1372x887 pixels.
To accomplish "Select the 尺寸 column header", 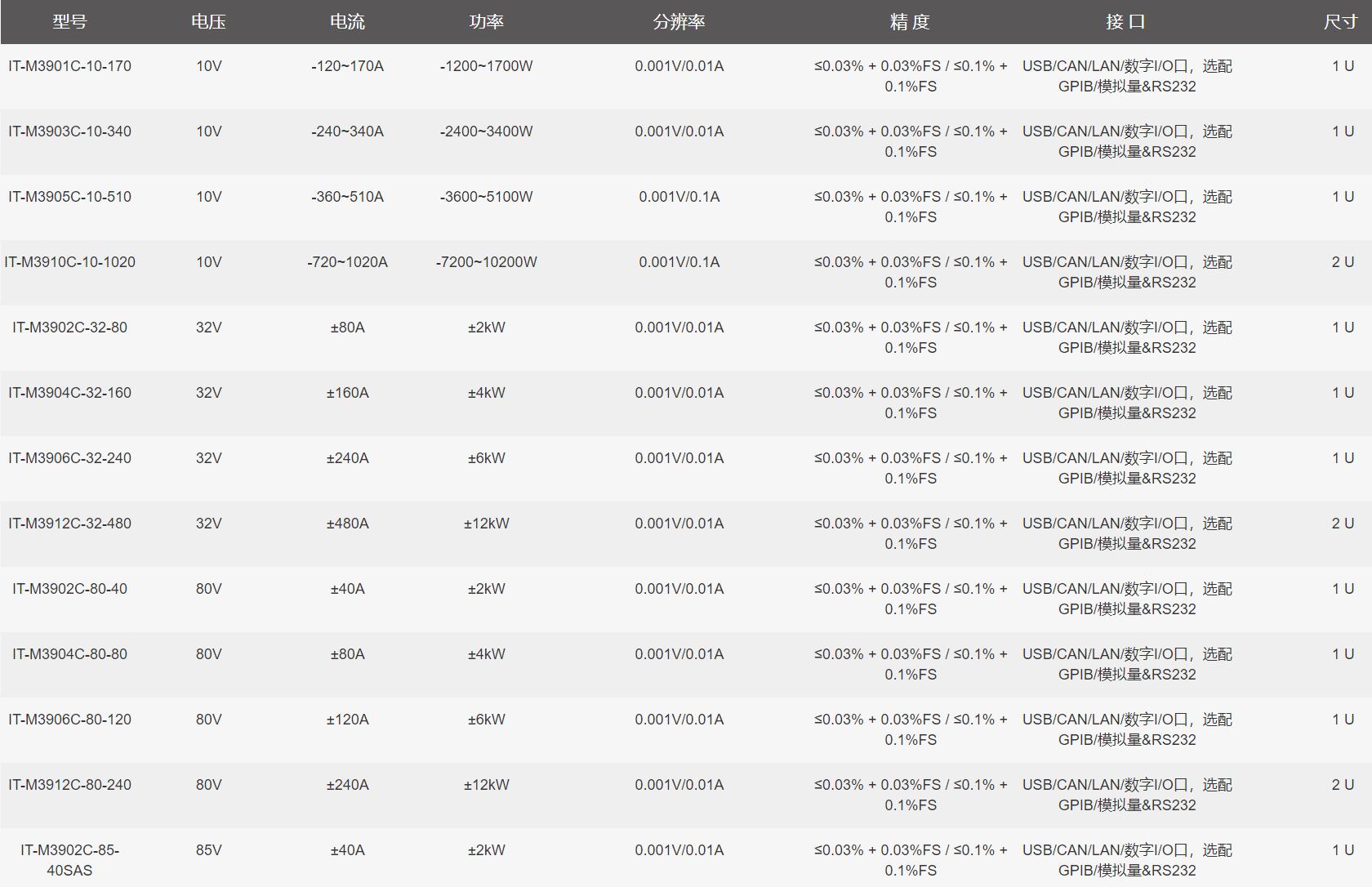I will [1341, 22].
